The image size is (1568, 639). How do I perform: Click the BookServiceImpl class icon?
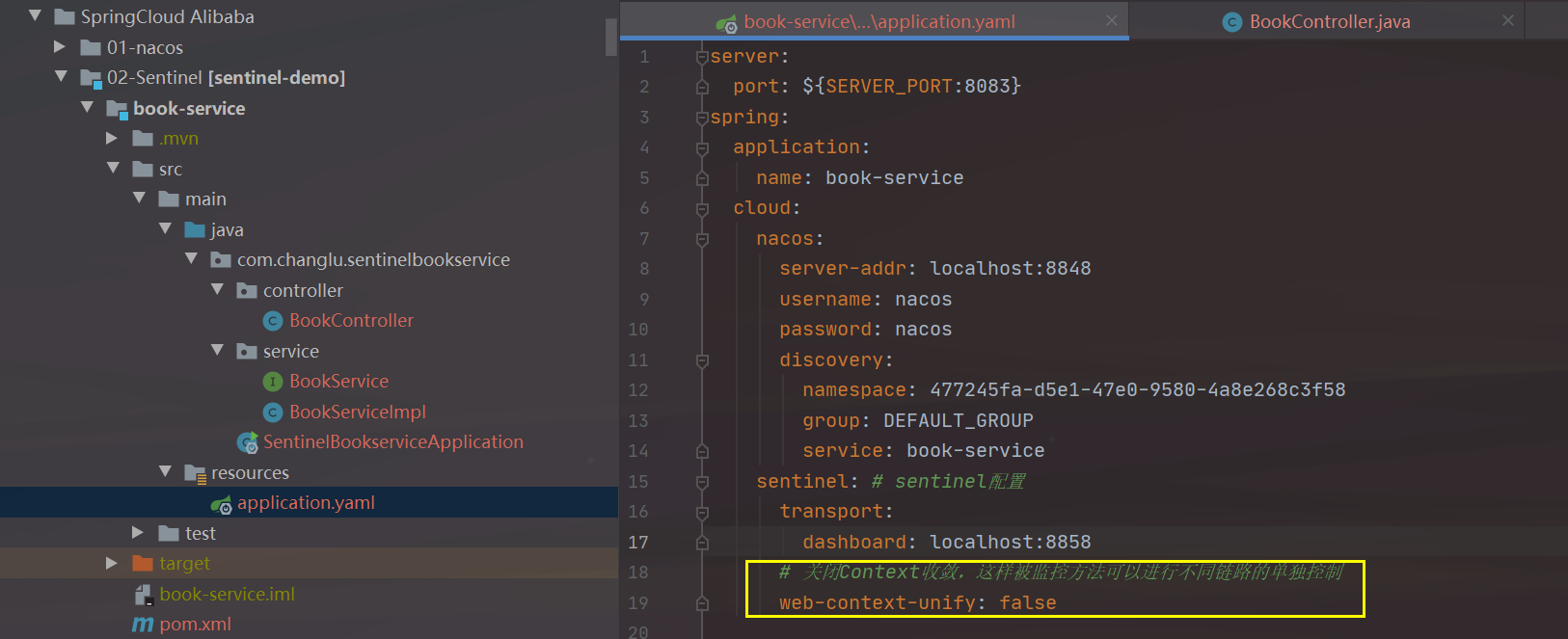[273, 413]
